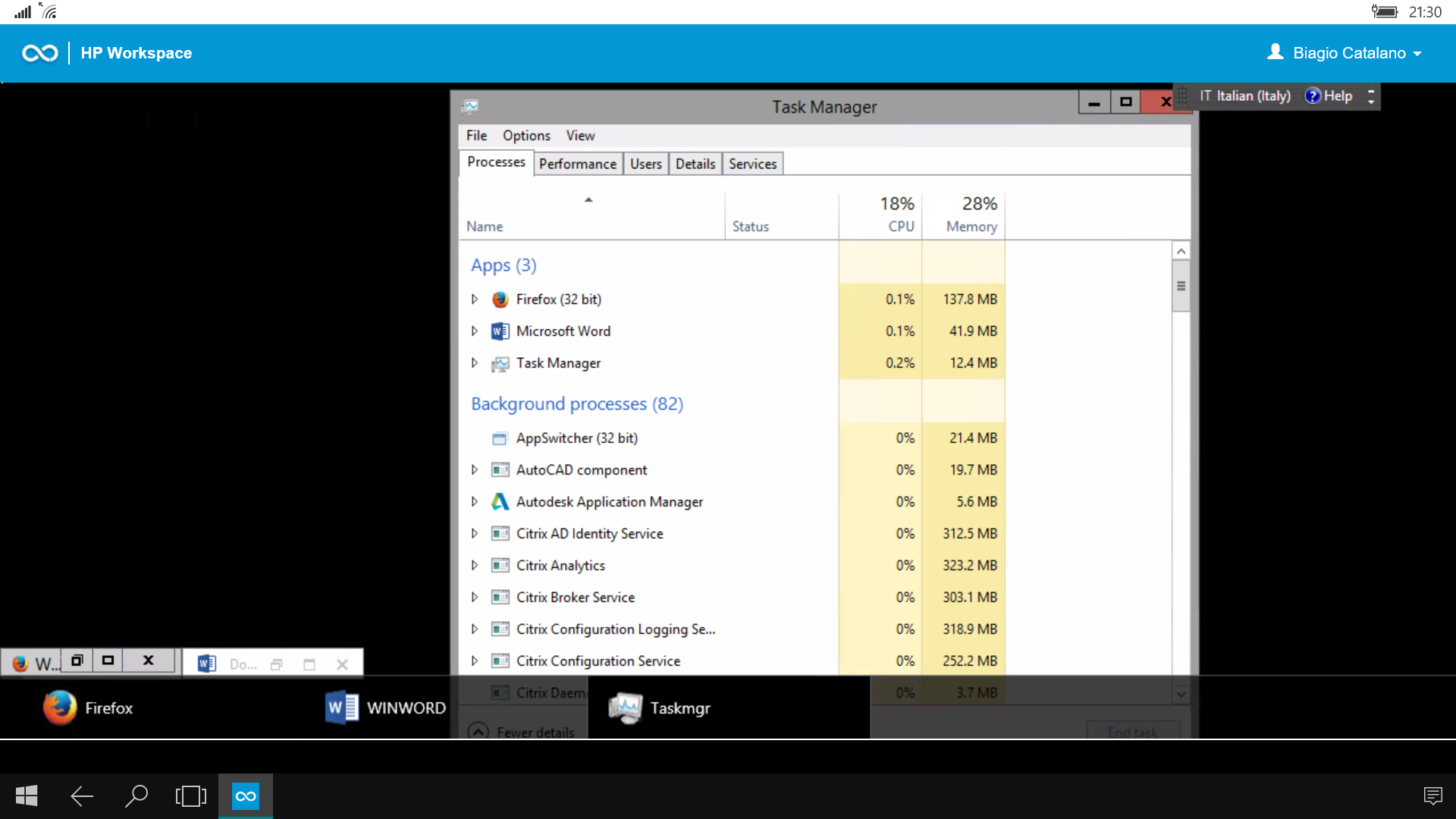The image size is (1456, 819).
Task: Sort by the 28% Memory column header
Action: (x=964, y=216)
